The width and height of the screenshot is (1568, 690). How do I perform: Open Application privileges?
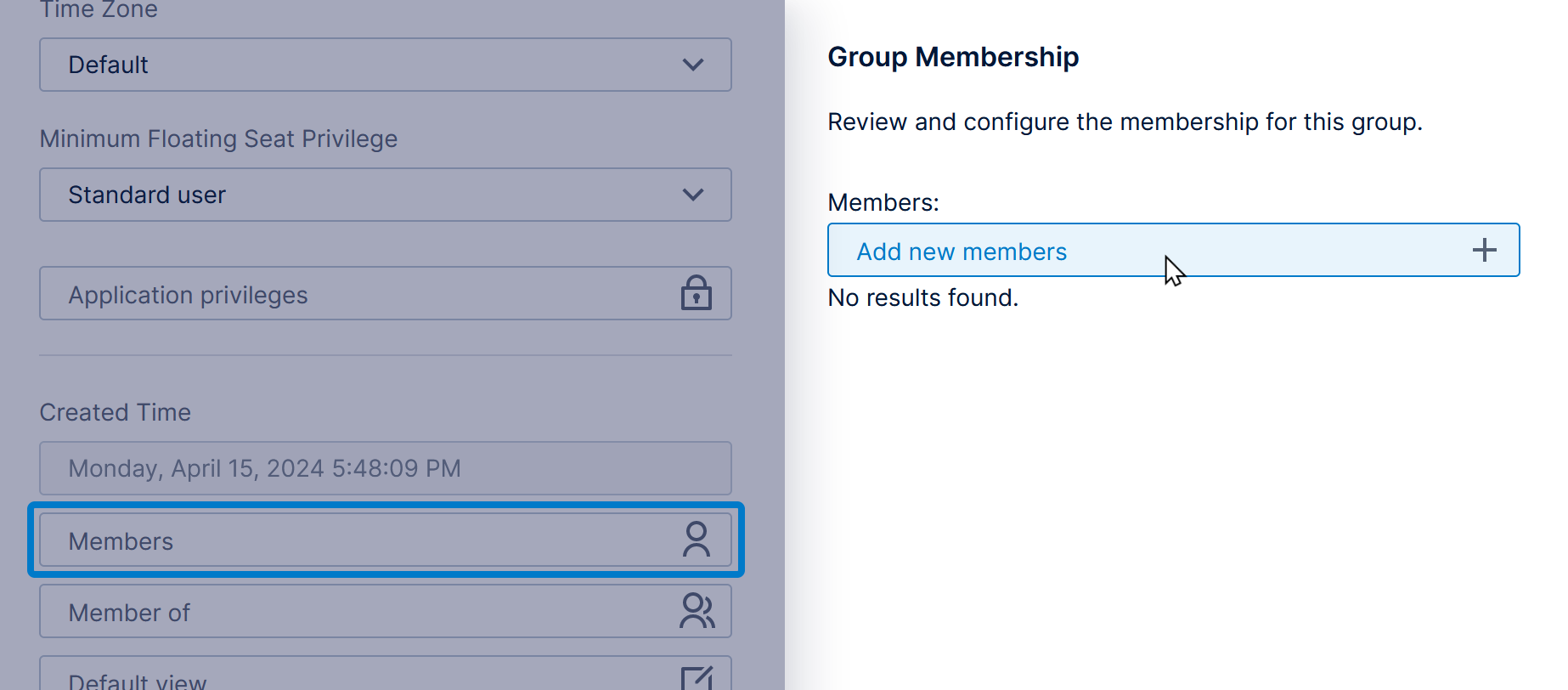[386, 294]
